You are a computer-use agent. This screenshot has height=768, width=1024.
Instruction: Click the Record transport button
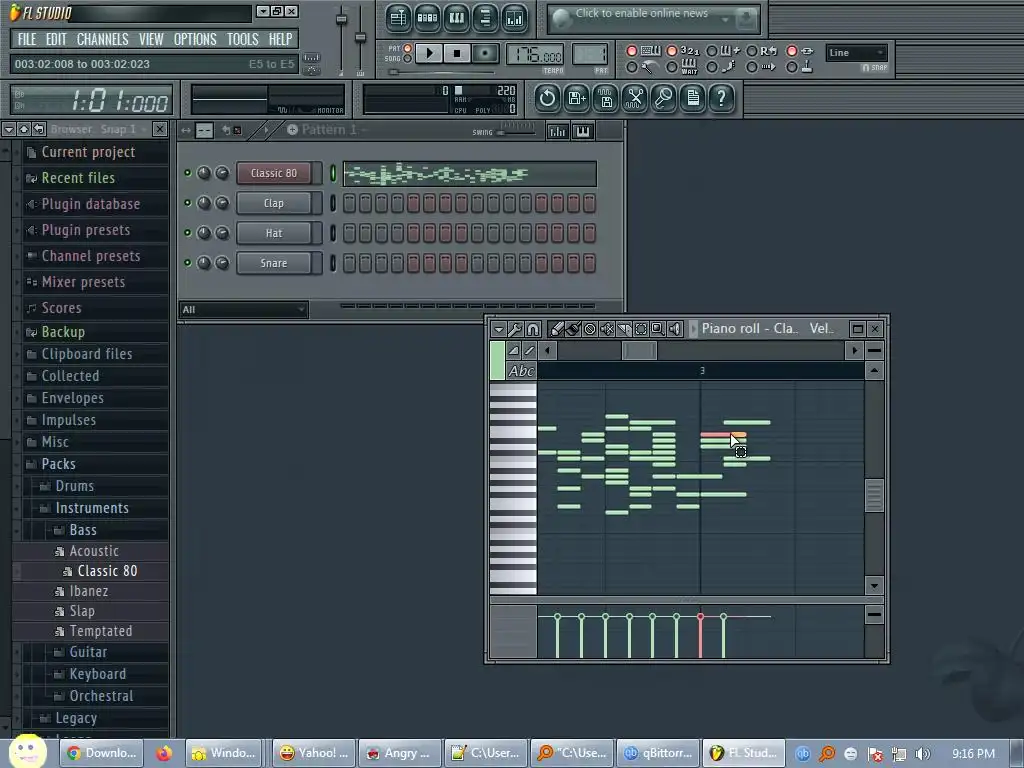pyautogui.click(x=485, y=54)
